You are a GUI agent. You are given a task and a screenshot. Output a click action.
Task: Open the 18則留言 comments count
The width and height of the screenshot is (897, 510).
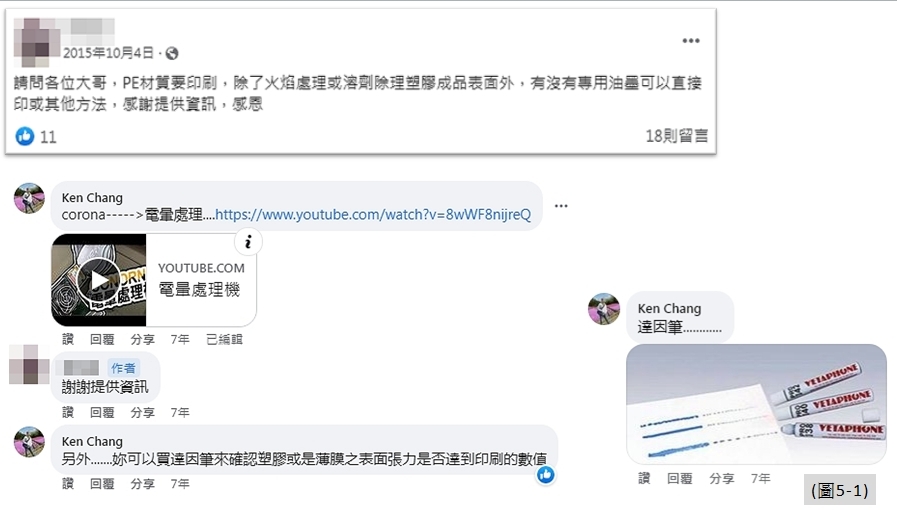click(677, 136)
